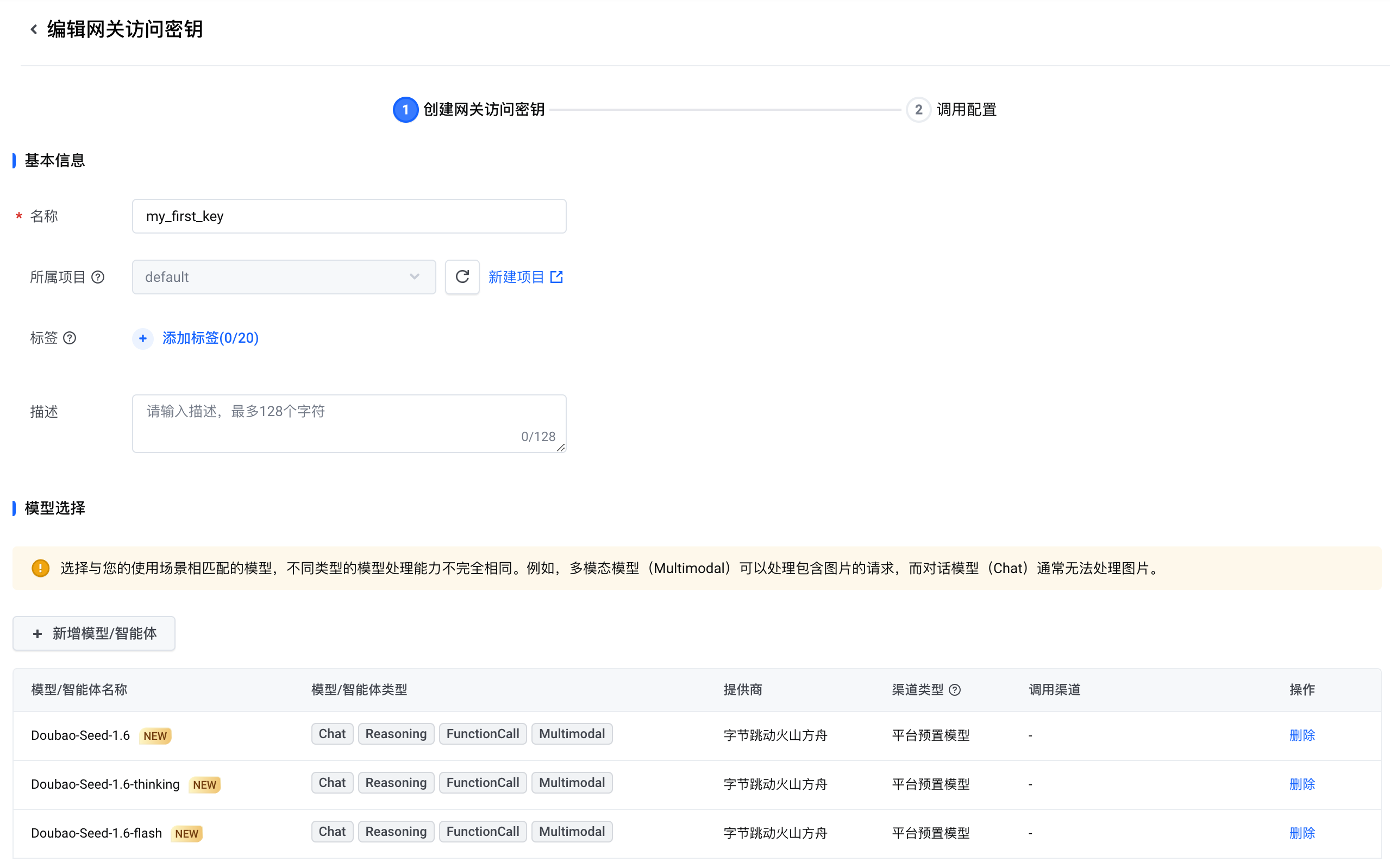Remove the Doubao-Seed-1.6-flash model
Screen dimensions: 1390x868
1301,833
